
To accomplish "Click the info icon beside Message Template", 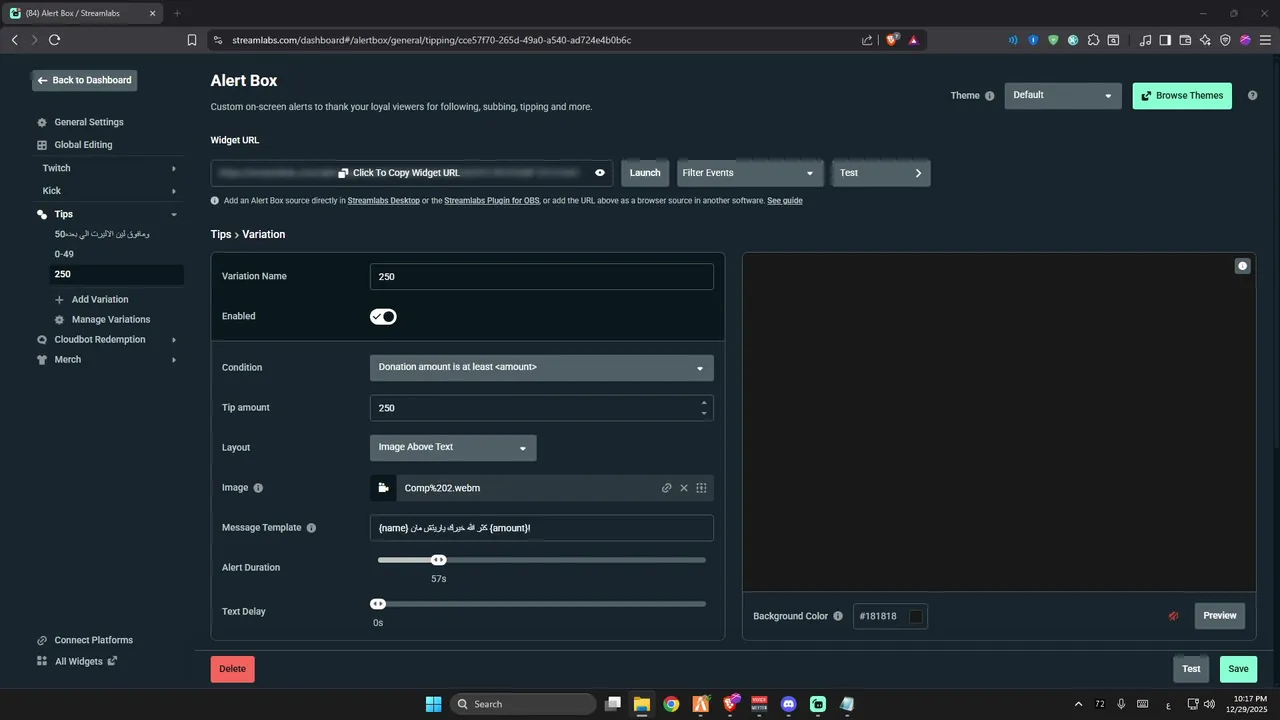I will pos(311,528).
